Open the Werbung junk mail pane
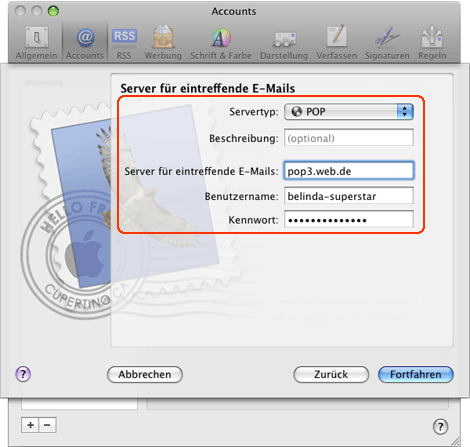This screenshot has width=470, height=447. tap(163, 43)
